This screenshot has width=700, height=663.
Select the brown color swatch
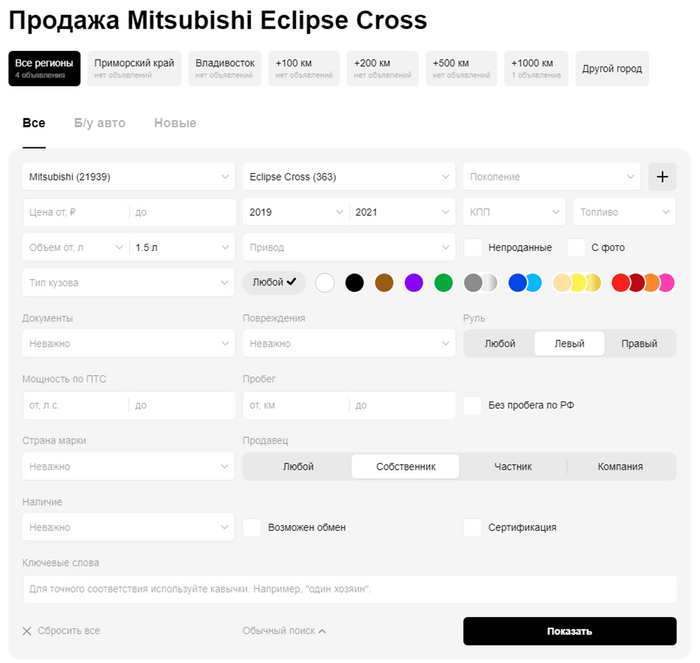(x=384, y=283)
